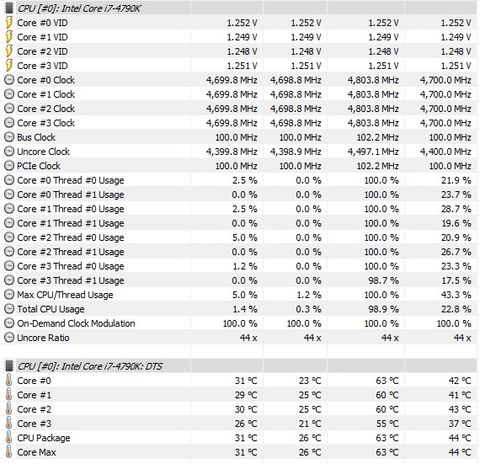This screenshot has width=480, height=464.
Task: Click the 4,803.8 MHz value for Core #3 Clock
Action: (x=373, y=123)
